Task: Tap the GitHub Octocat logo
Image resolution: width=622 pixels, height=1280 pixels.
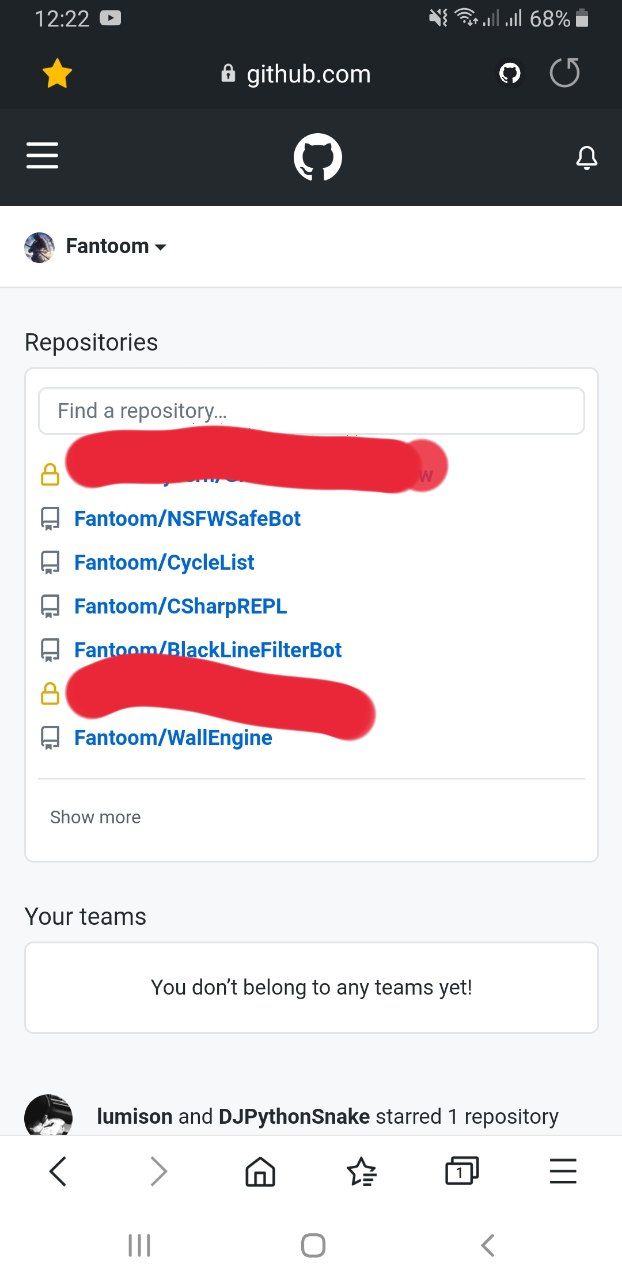Action: [x=318, y=158]
